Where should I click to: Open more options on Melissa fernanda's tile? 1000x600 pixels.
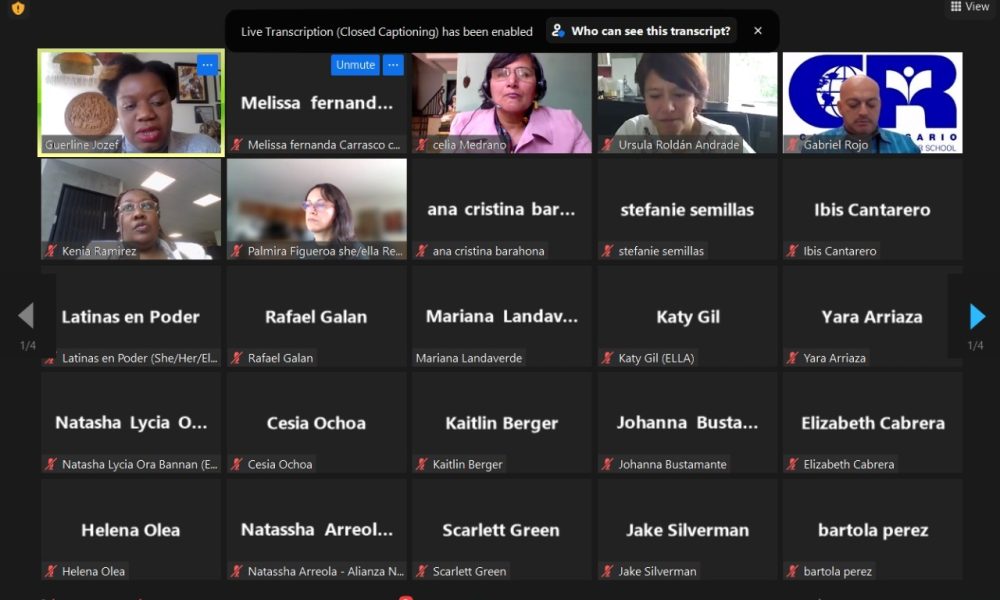click(393, 65)
